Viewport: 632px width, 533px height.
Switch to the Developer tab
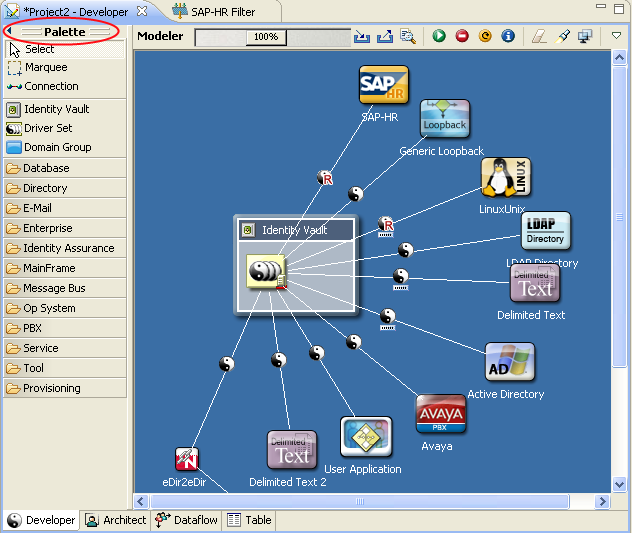coord(42,521)
